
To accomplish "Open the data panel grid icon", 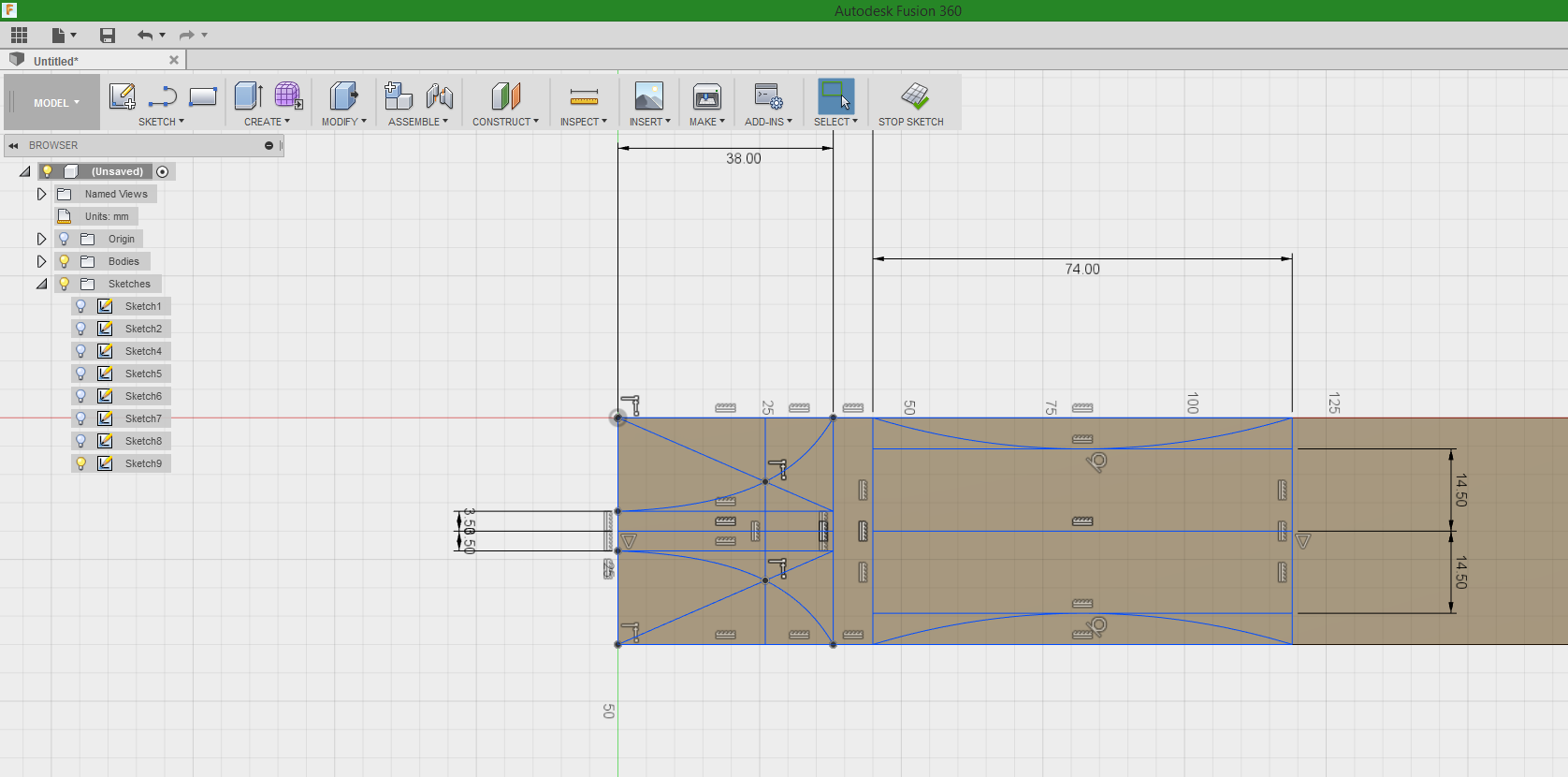I will tap(19, 36).
